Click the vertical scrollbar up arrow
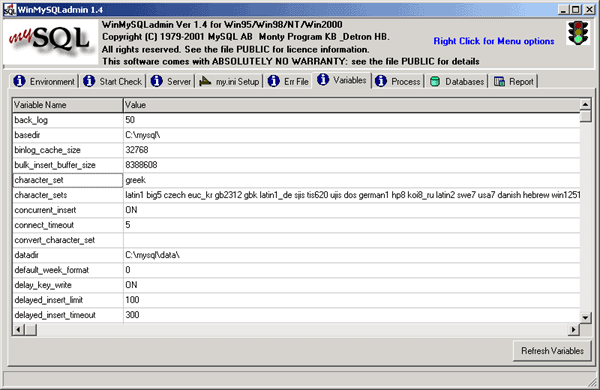The image size is (600, 390). coord(585,104)
